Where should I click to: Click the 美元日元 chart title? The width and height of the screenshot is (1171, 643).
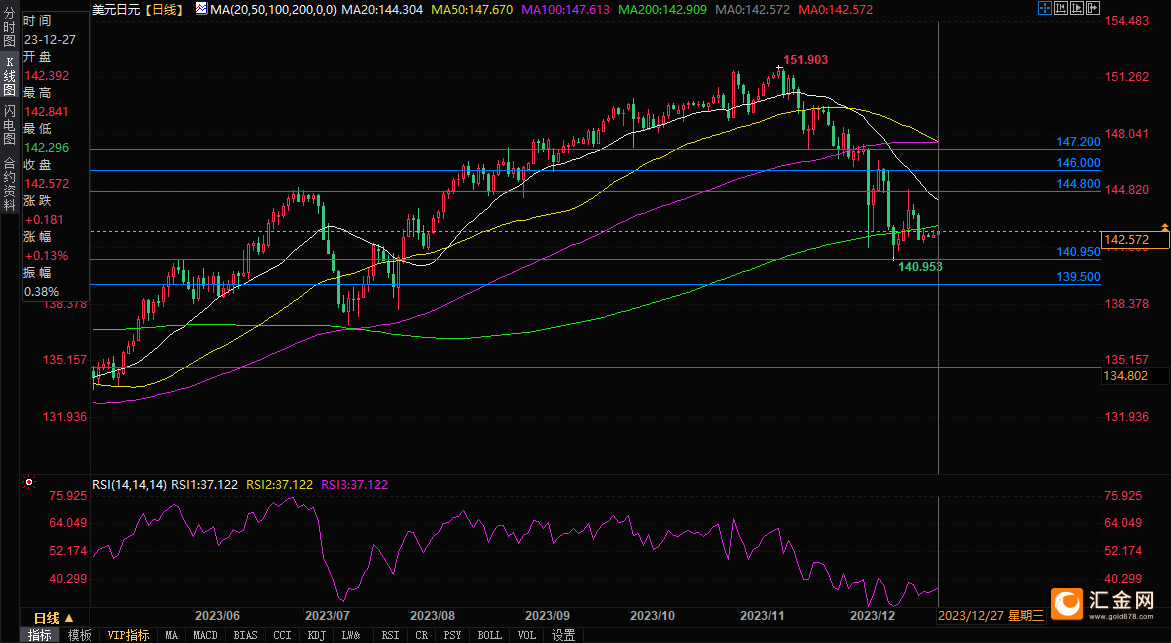116,10
